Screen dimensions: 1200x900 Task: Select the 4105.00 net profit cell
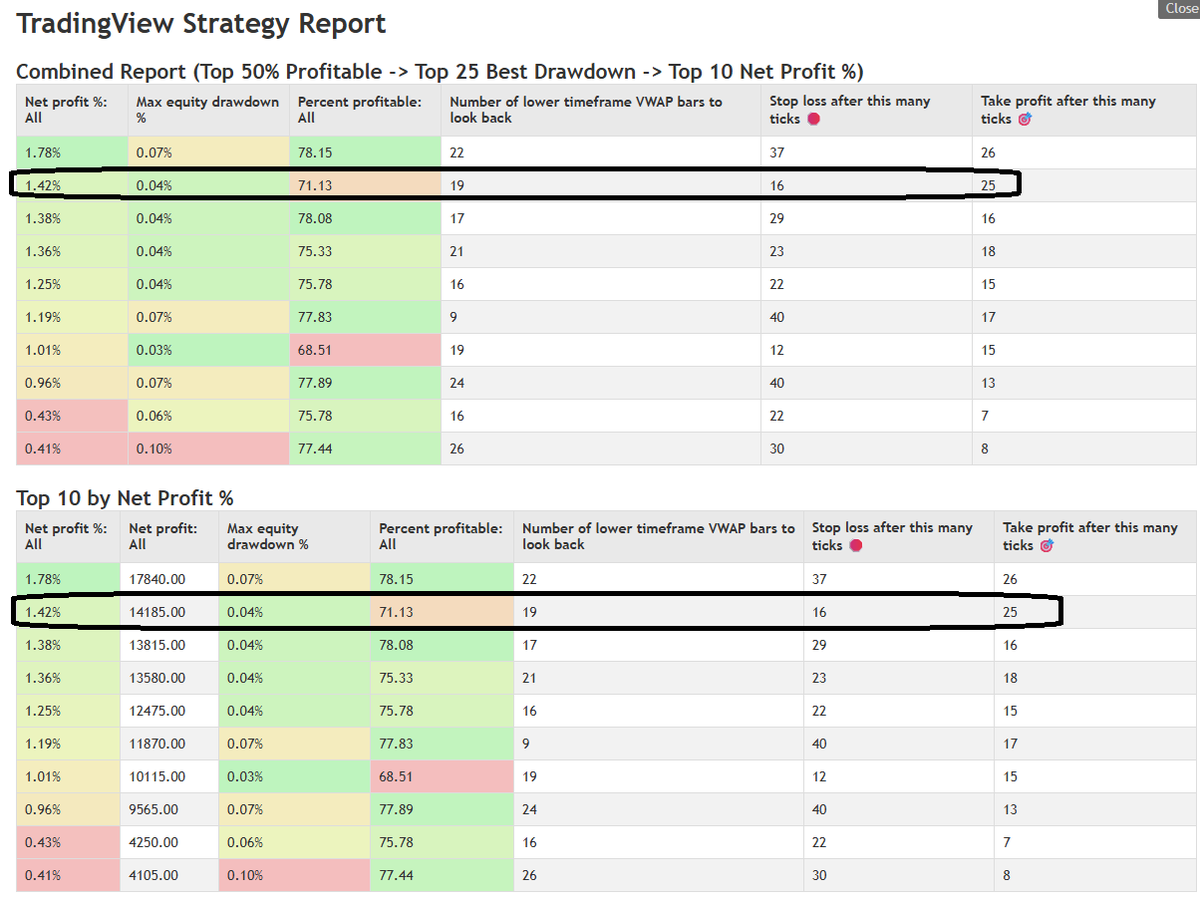point(169,875)
